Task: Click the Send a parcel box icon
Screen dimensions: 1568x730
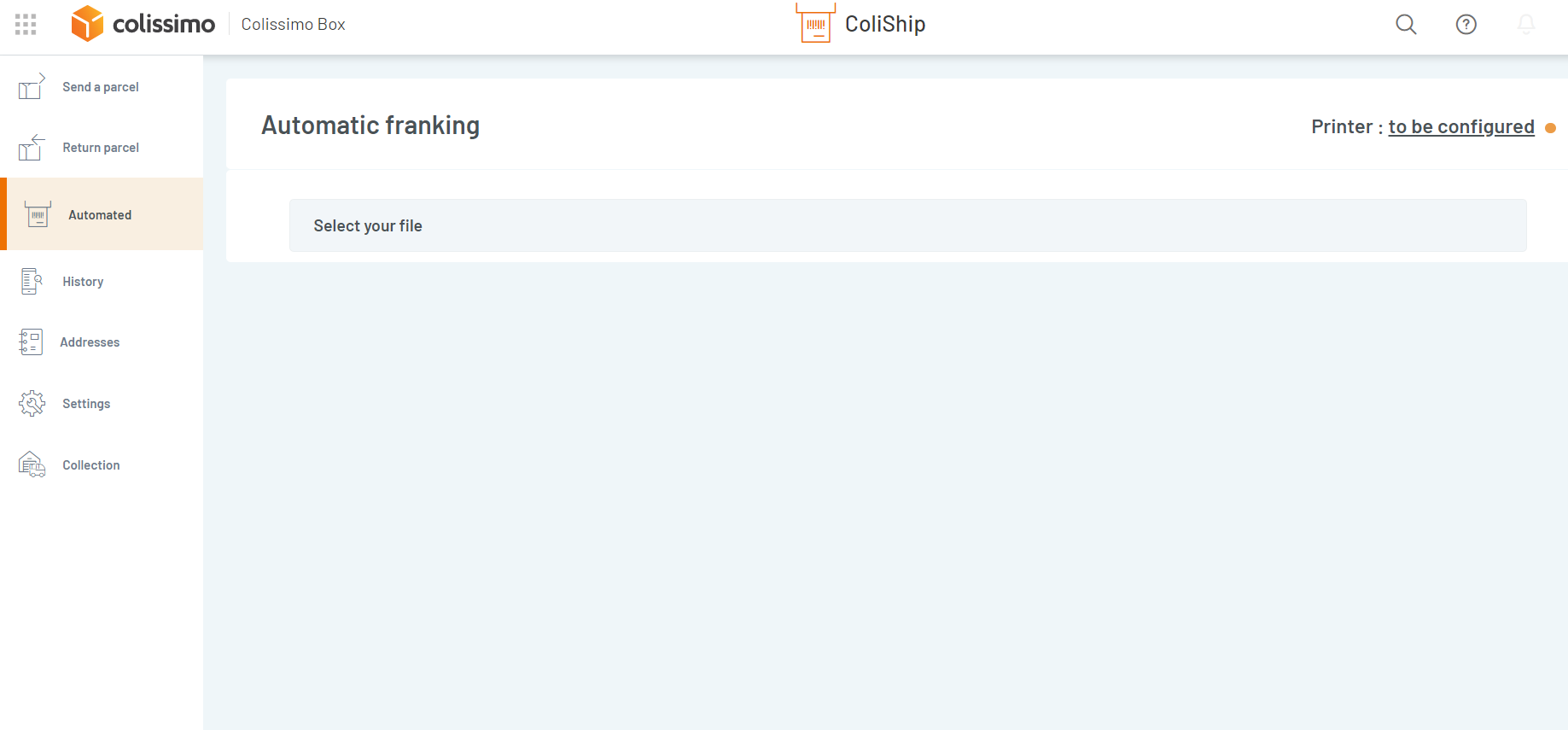Action: (32, 86)
